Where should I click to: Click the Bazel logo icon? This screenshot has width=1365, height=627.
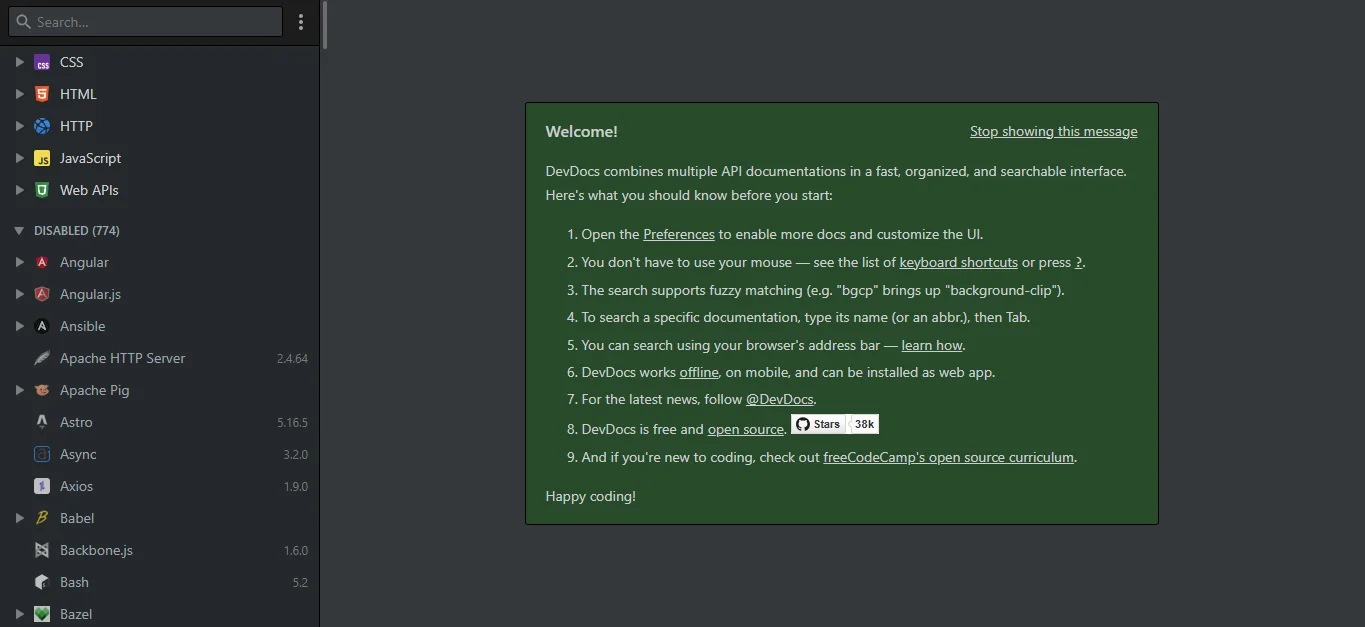click(x=42, y=614)
